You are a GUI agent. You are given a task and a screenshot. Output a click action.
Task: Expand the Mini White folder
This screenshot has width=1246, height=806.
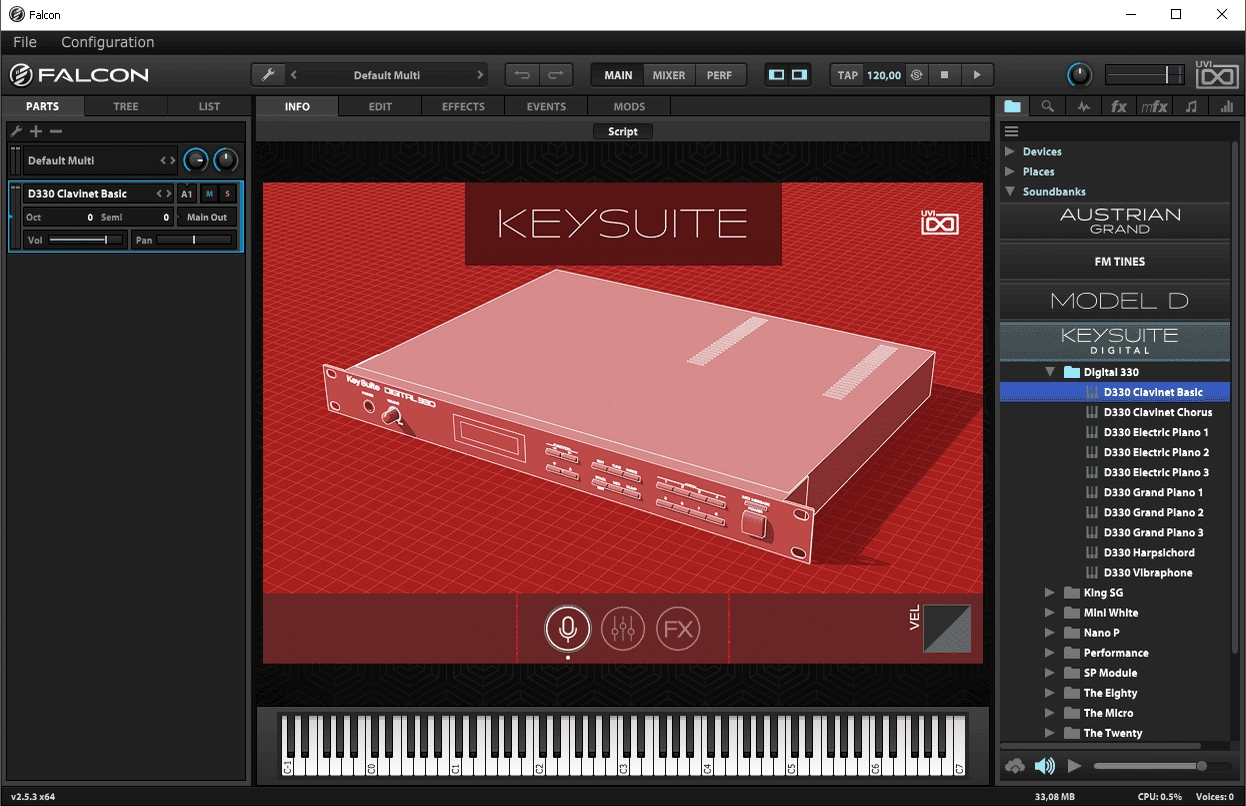tap(1050, 613)
